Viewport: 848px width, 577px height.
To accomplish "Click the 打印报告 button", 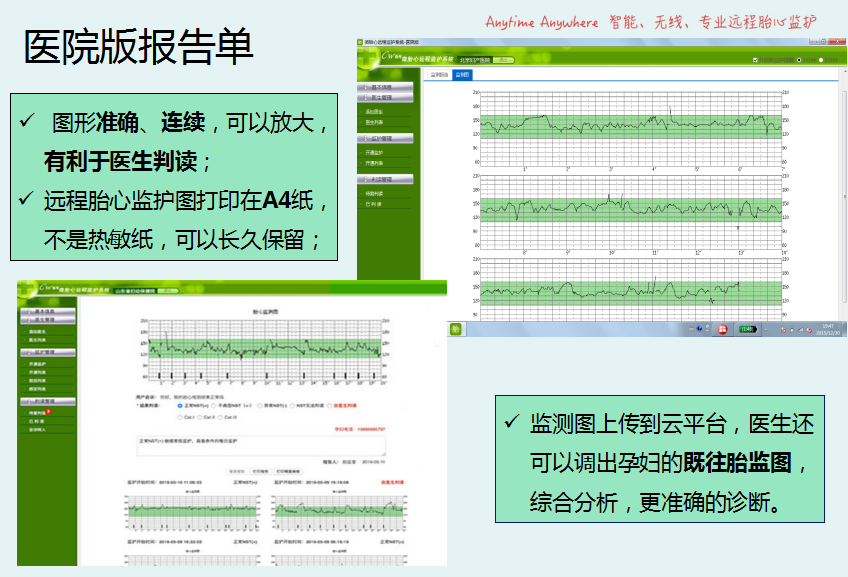I will [x=261, y=472].
